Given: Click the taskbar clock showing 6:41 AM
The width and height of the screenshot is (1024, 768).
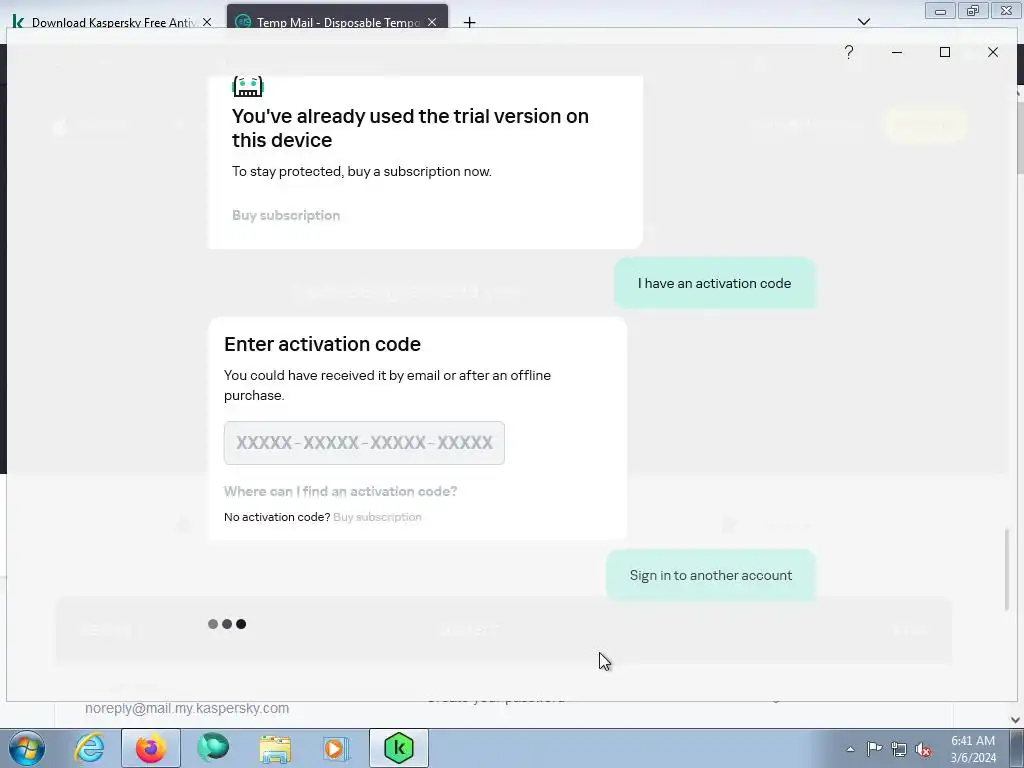Looking at the screenshot, I should tap(973, 749).
